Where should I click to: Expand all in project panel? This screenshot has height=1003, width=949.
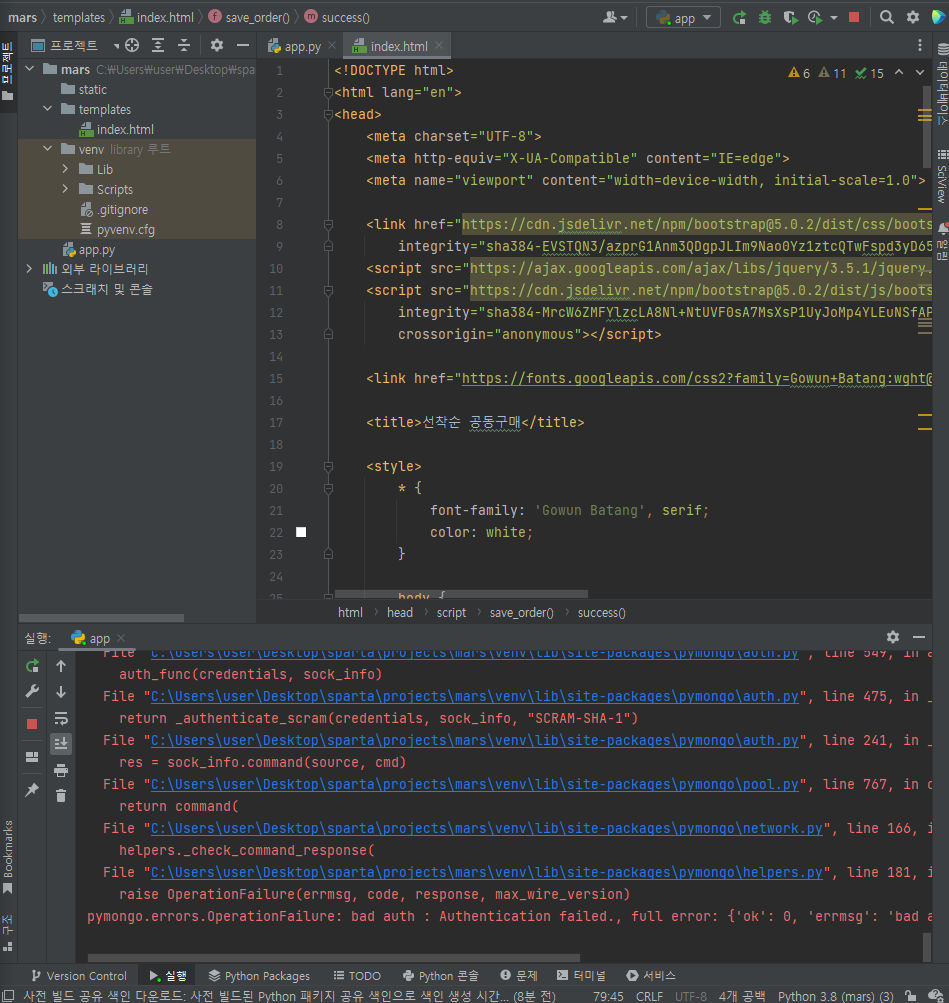[158, 45]
